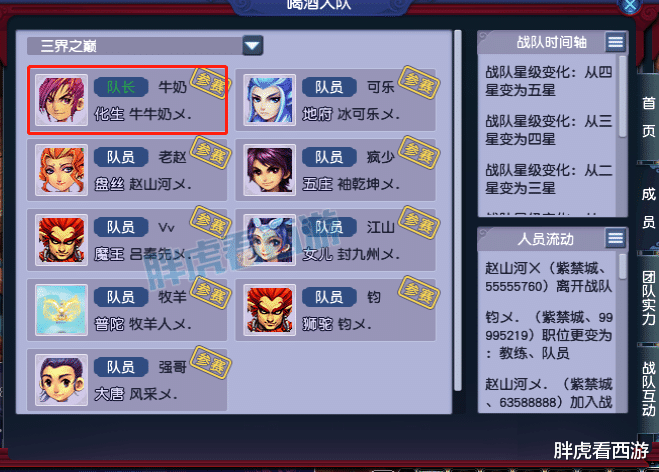Open the 三界之巅 dropdown arrow
659x472 pixels.
click(253, 45)
